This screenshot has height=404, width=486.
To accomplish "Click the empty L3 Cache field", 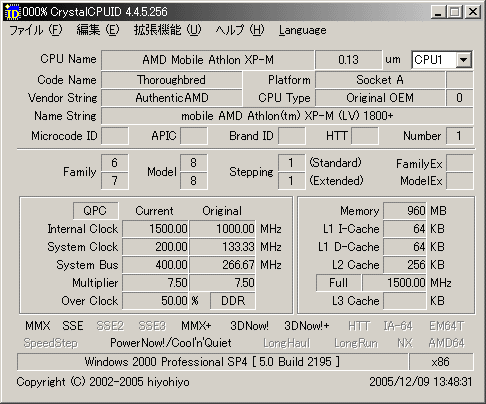I will 405,301.
